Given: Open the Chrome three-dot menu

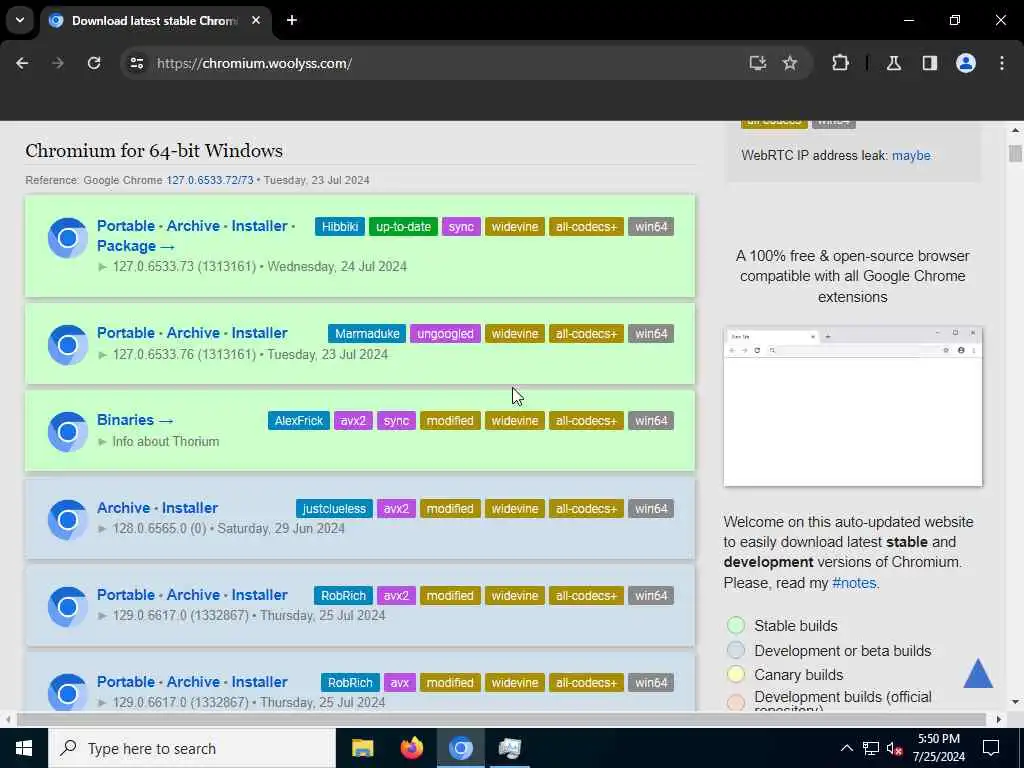Looking at the screenshot, I should coord(1002,63).
